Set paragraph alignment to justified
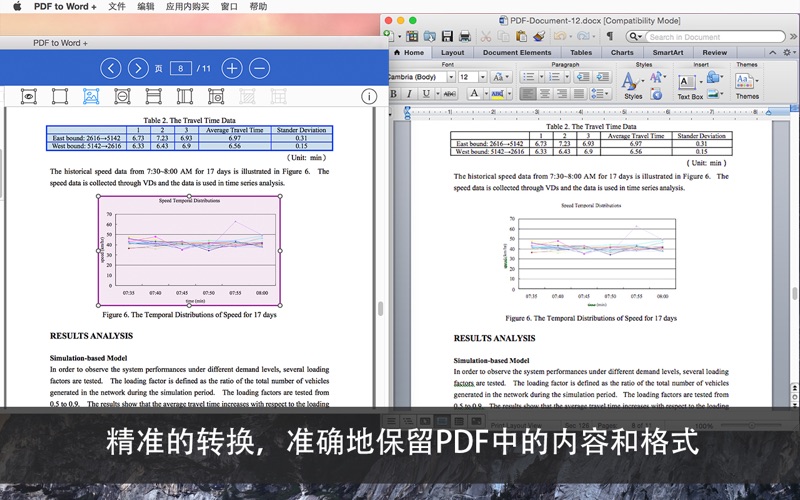 click(579, 93)
